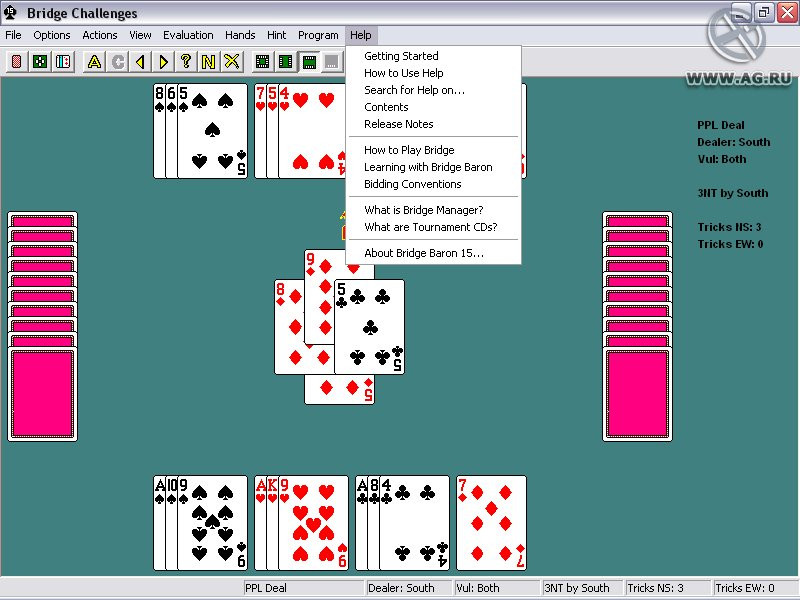Select How to Play Bridge

pos(433,150)
